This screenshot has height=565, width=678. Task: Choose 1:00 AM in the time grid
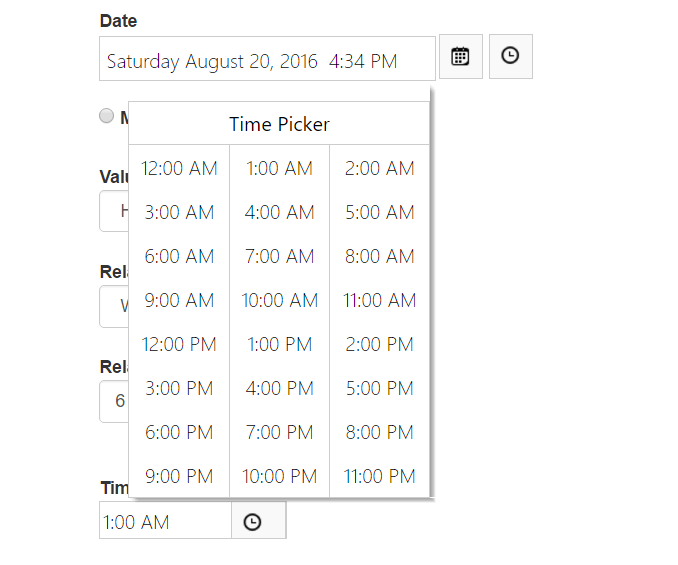(x=280, y=168)
